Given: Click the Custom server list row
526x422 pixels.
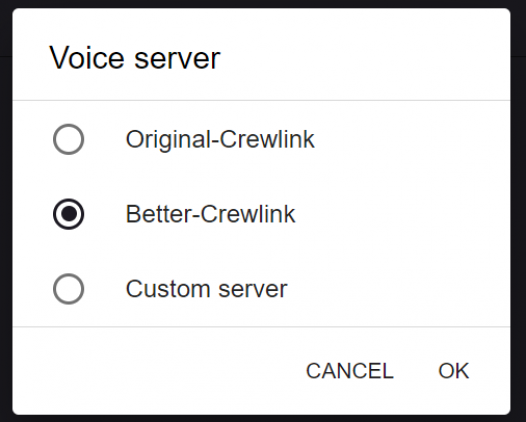Looking at the screenshot, I should (x=261, y=289).
